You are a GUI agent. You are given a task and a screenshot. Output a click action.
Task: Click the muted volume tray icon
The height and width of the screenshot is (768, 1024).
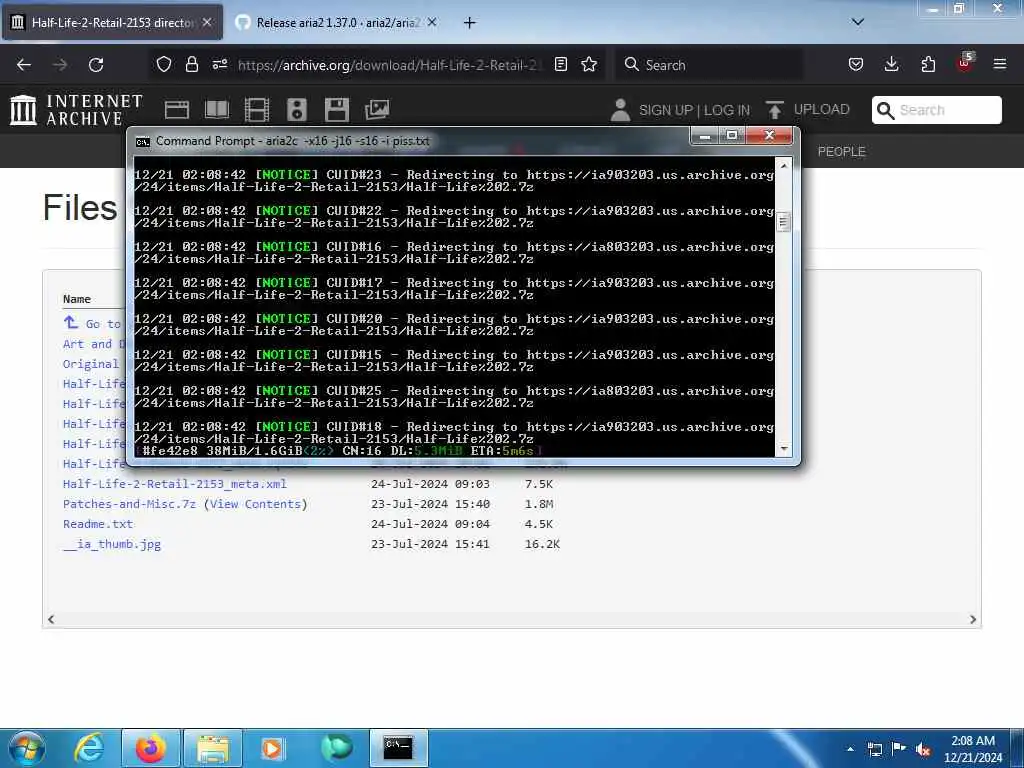(x=923, y=749)
